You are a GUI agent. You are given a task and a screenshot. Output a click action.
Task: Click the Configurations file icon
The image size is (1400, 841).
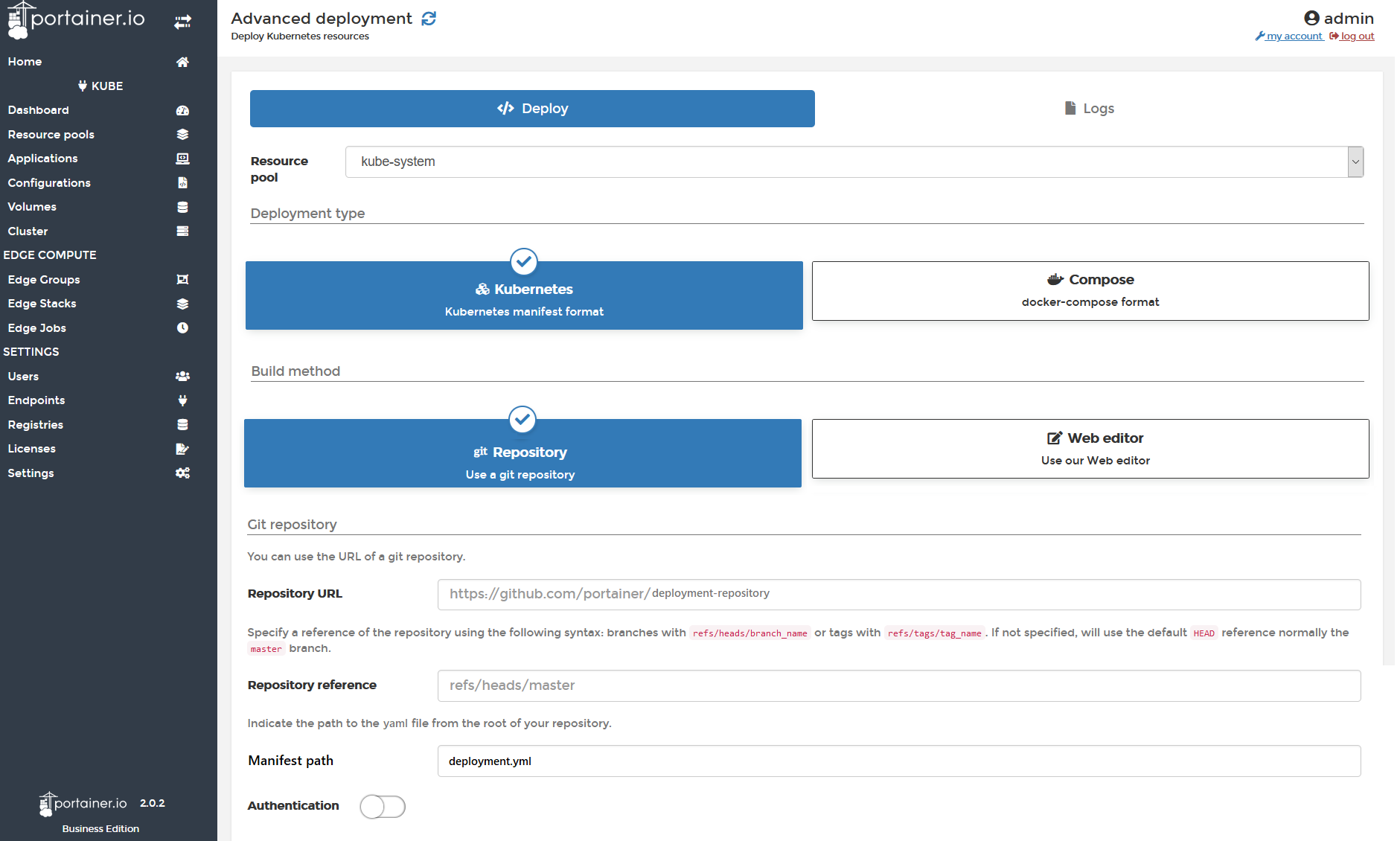[x=182, y=183]
